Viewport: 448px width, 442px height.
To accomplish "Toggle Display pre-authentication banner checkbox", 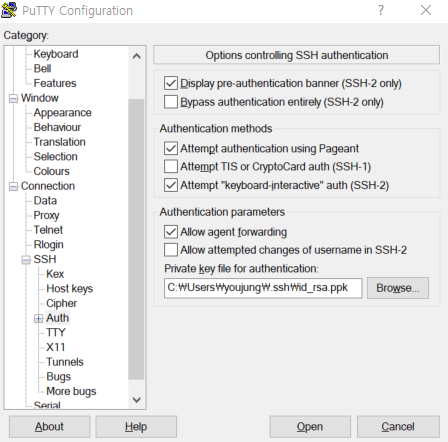I will (x=171, y=83).
